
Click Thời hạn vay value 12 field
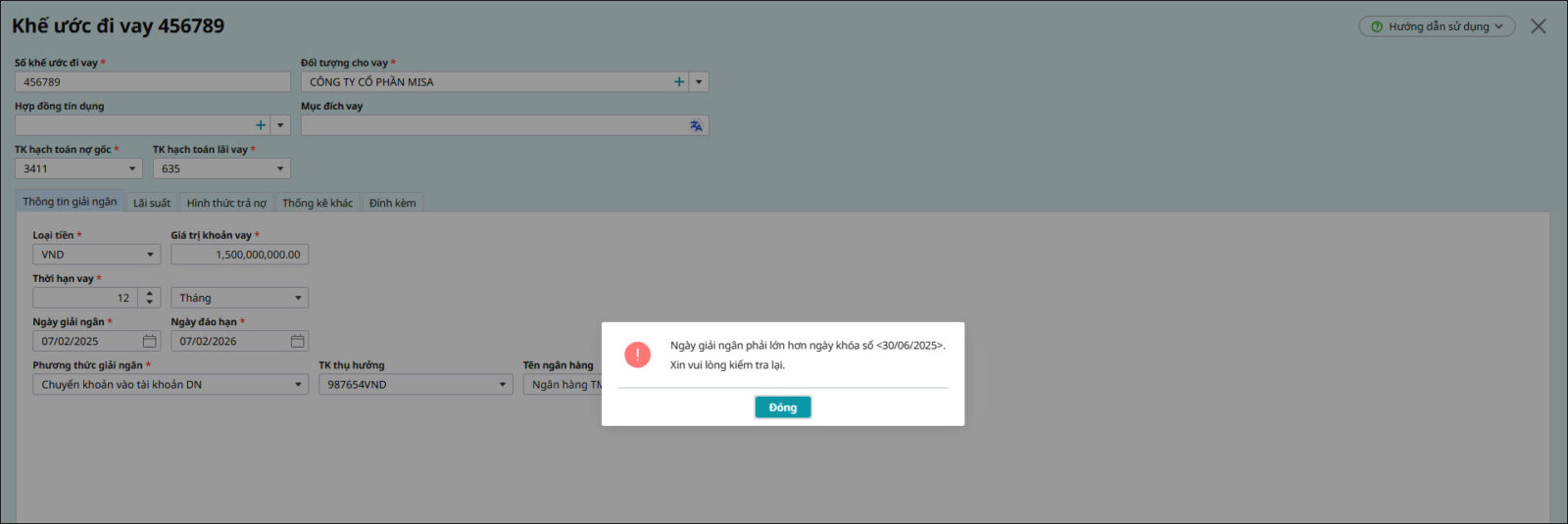point(85,298)
